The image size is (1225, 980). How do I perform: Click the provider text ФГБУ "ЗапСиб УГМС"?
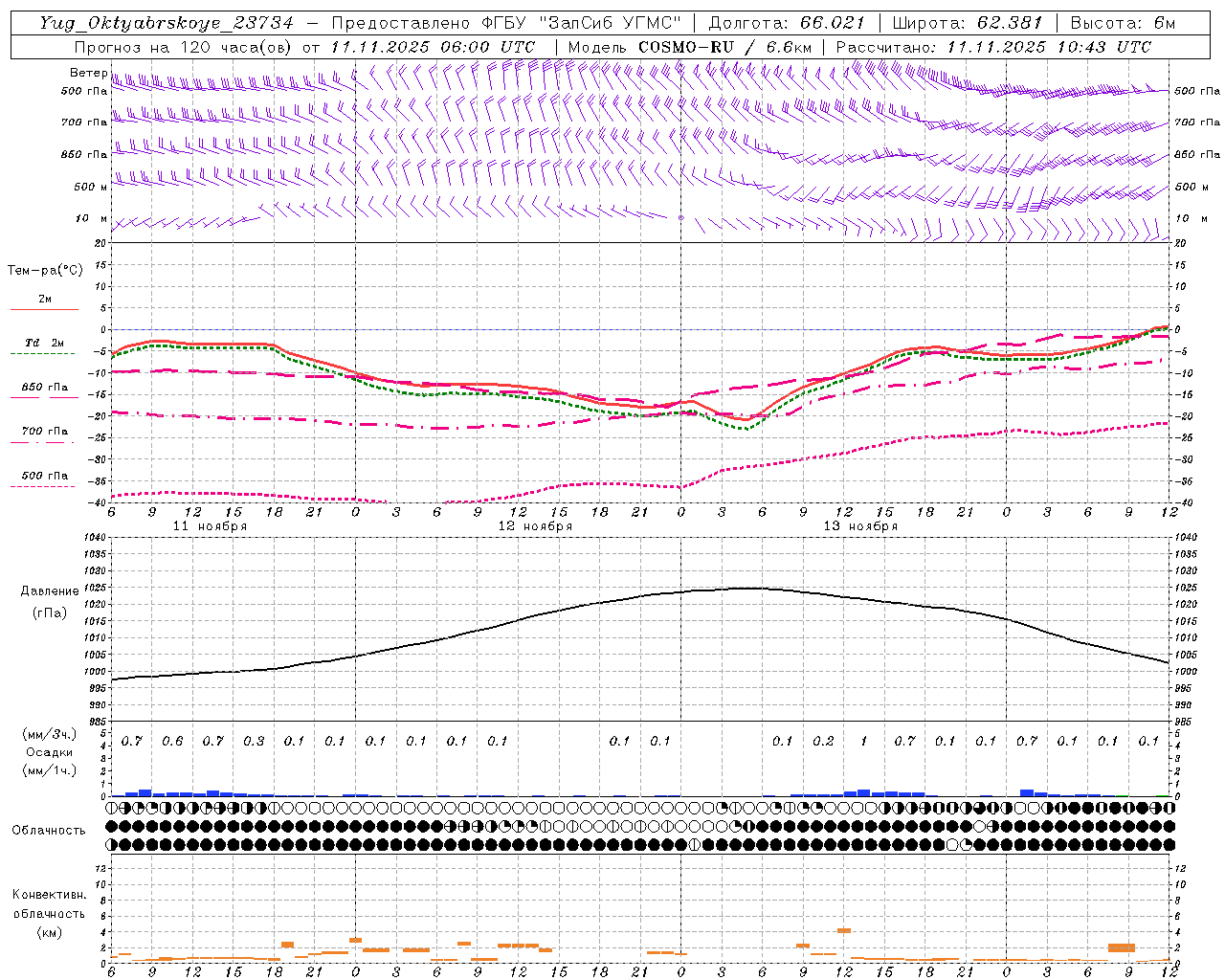[x=584, y=23]
